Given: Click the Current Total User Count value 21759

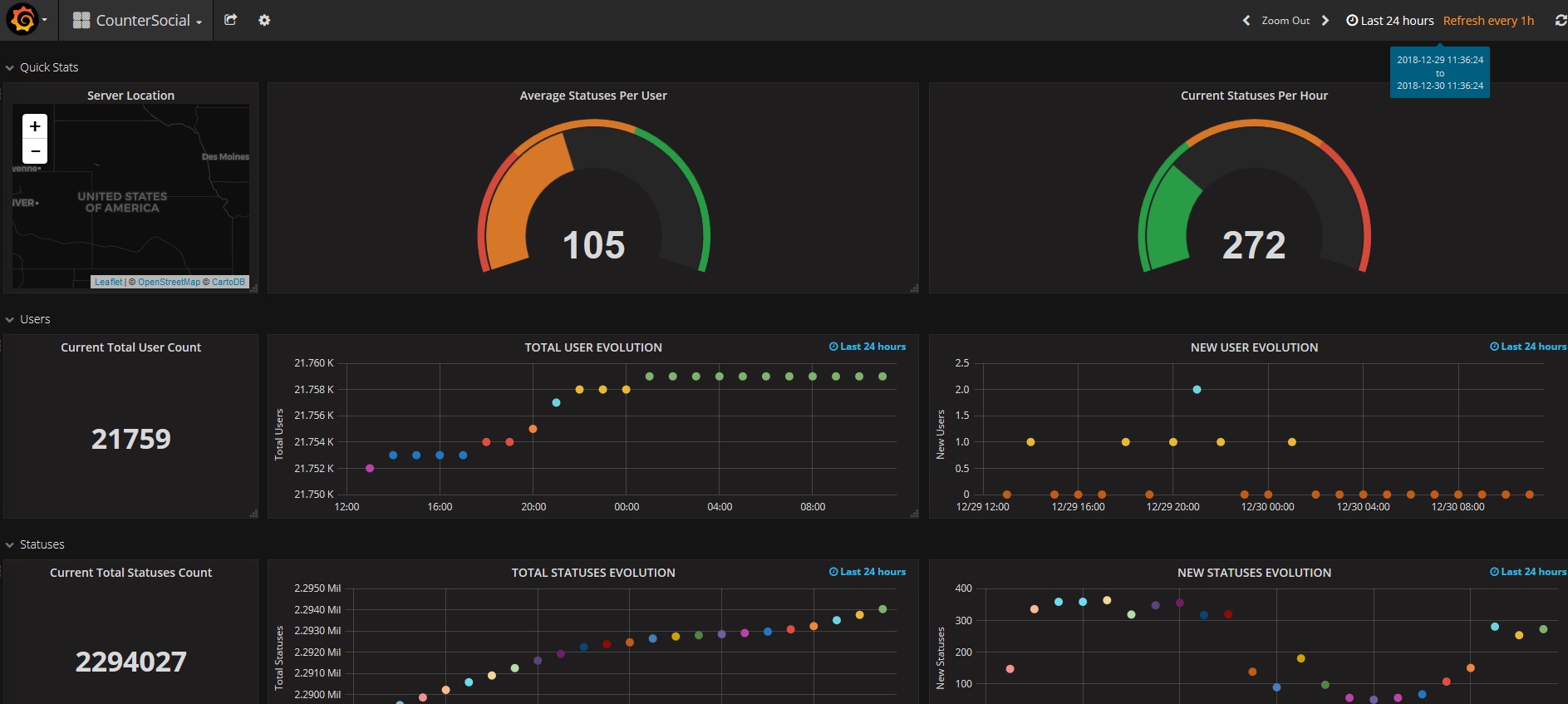Looking at the screenshot, I should (130, 439).
